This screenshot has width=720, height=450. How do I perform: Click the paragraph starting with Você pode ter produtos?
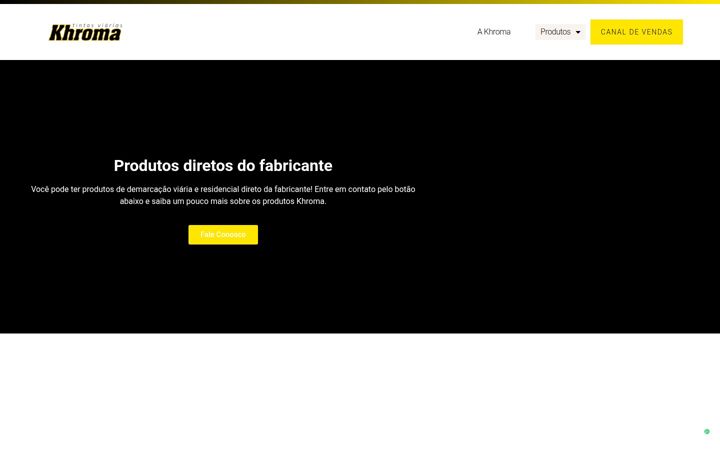coord(223,195)
